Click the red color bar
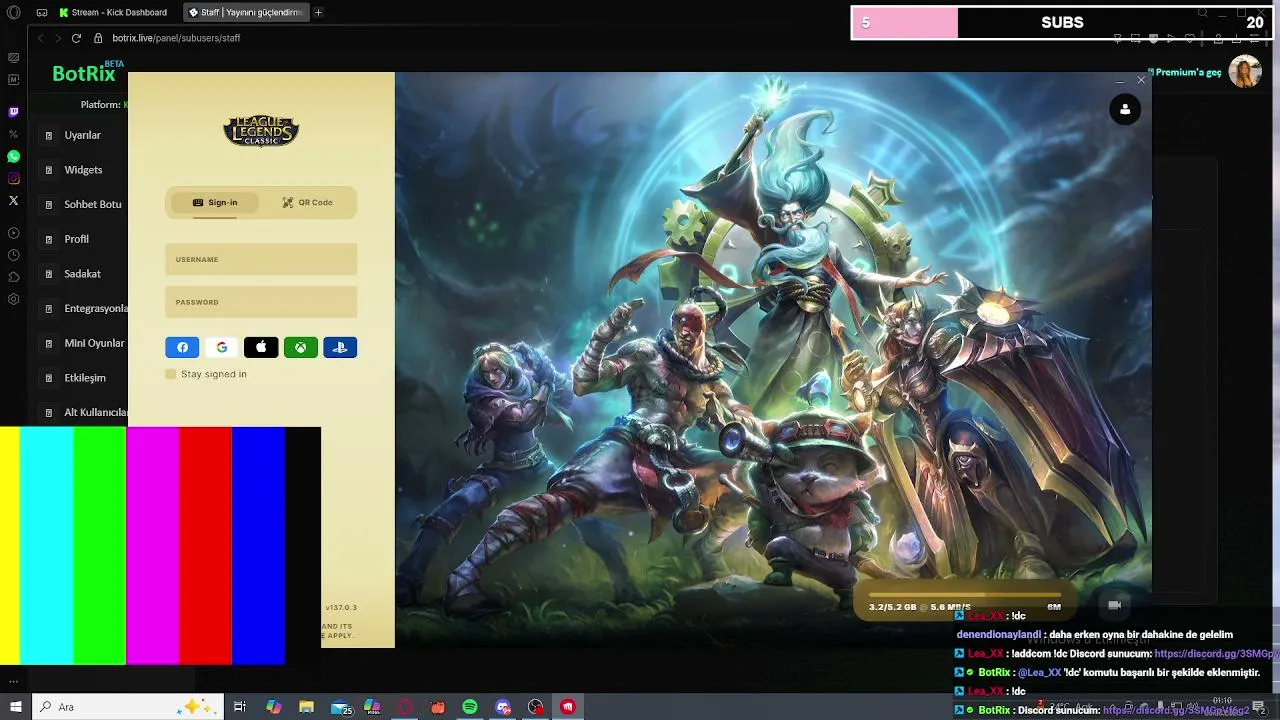This screenshot has height=720, width=1280. 206,545
